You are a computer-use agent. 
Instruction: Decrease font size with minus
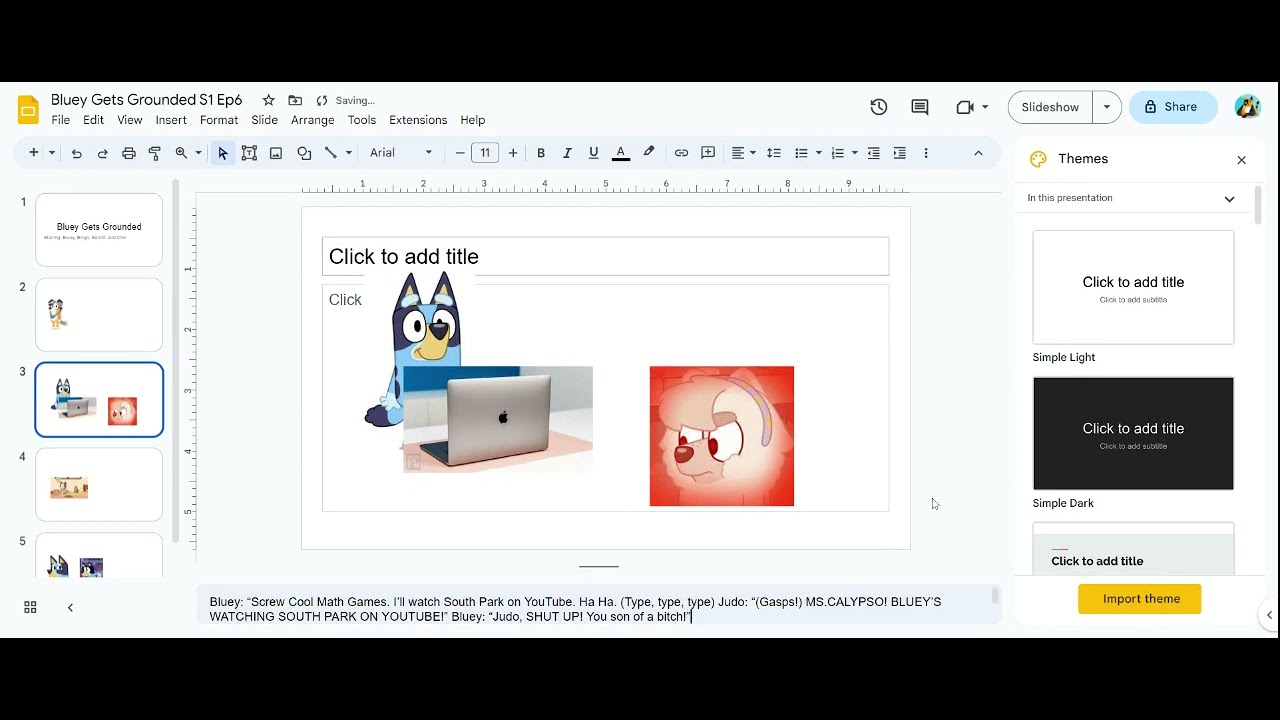coord(460,153)
